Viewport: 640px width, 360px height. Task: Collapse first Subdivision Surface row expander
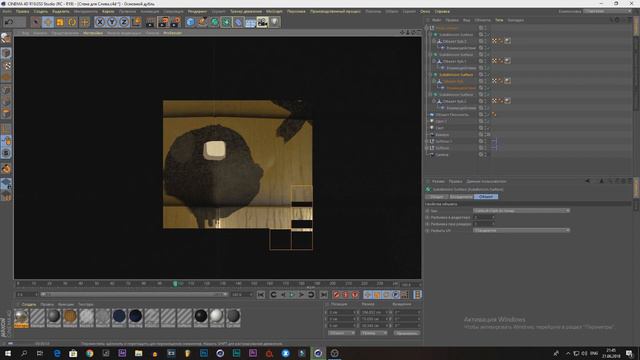point(431,35)
